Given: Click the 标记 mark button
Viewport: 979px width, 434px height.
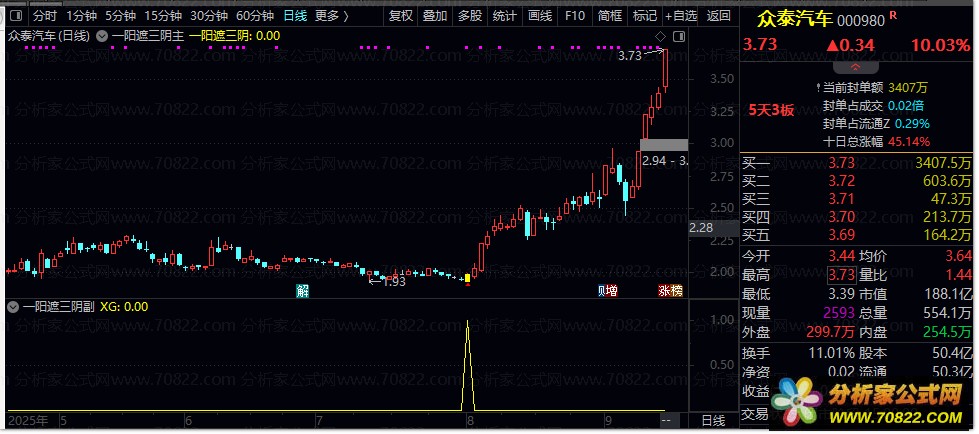Looking at the screenshot, I should click(644, 16).
